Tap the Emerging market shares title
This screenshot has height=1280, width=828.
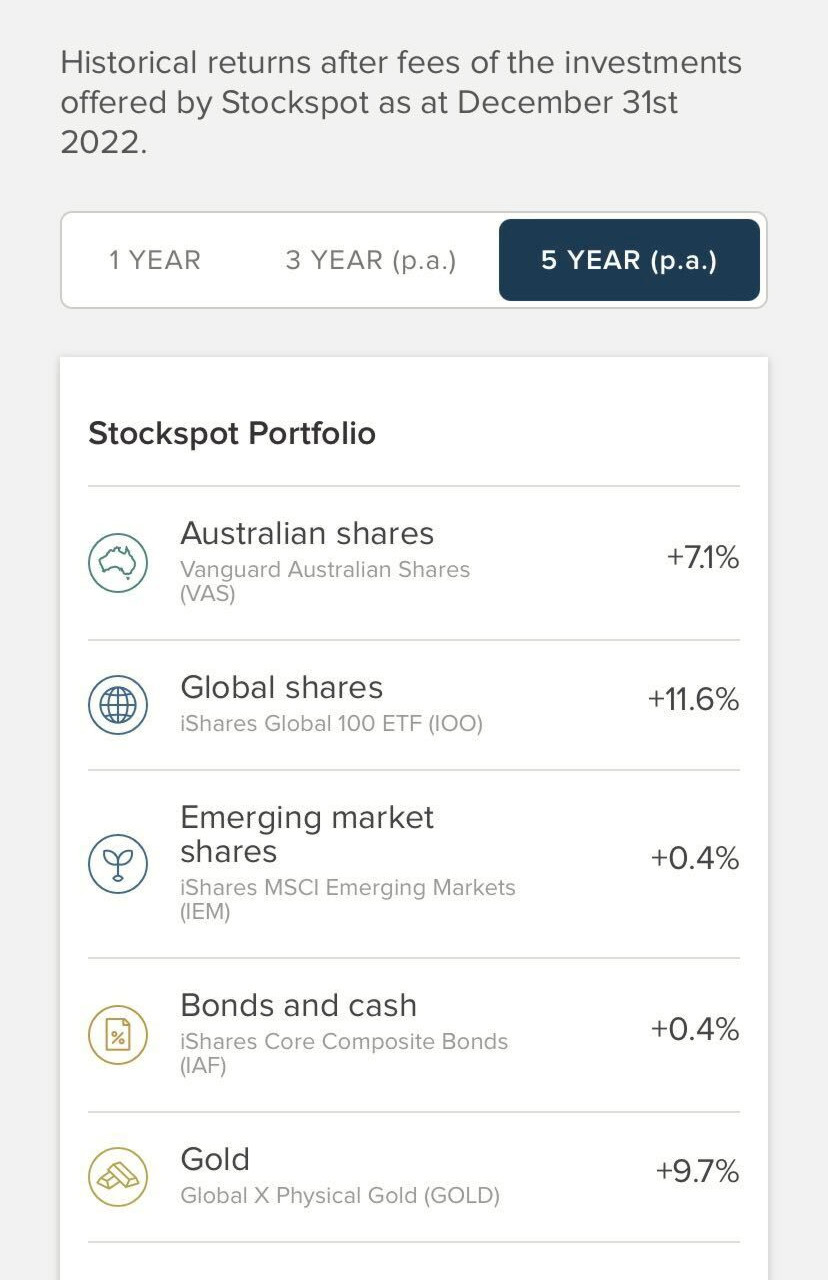(x=307, y=834)
